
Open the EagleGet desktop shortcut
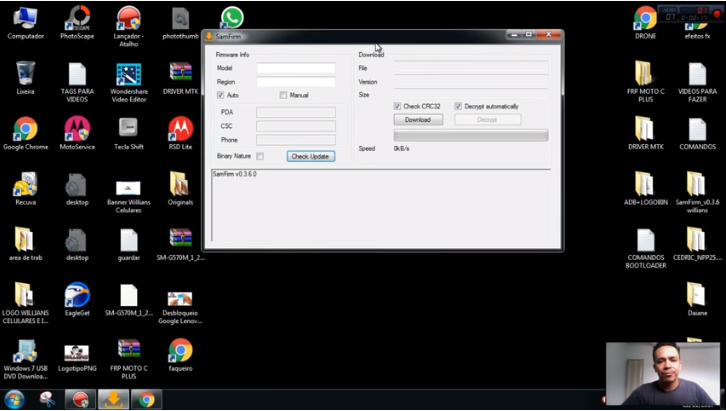point(77,296)
